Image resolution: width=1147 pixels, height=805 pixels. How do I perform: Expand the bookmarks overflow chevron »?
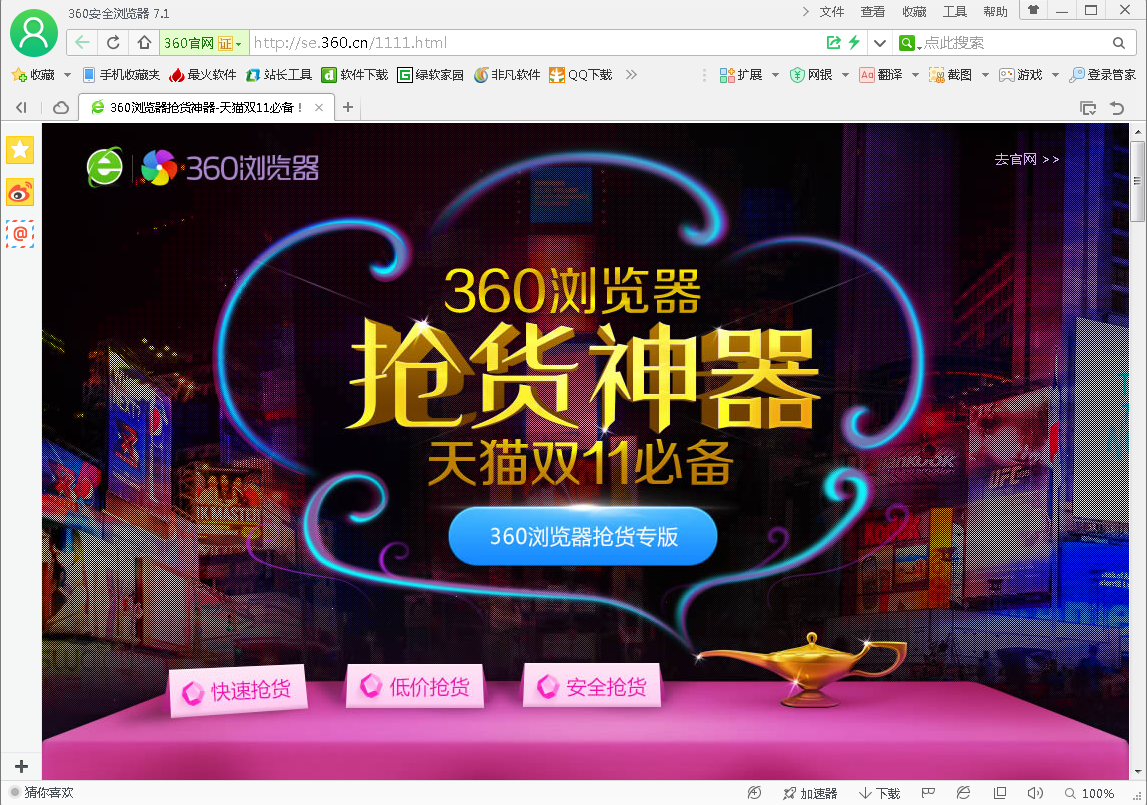(x=630, y=74)
